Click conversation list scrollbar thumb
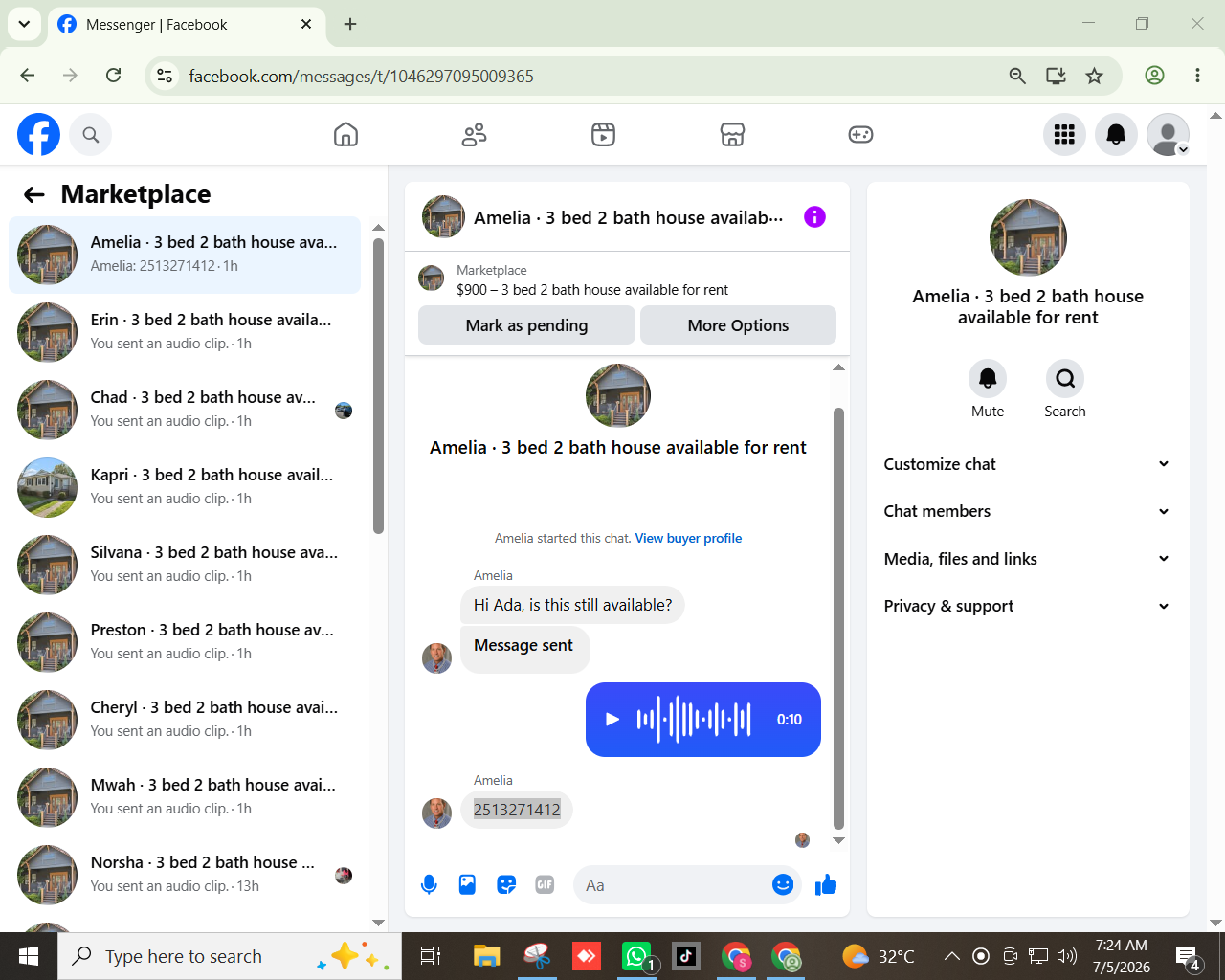The image size is (1225, 980). pyautogui.click(x=378, y=386)
